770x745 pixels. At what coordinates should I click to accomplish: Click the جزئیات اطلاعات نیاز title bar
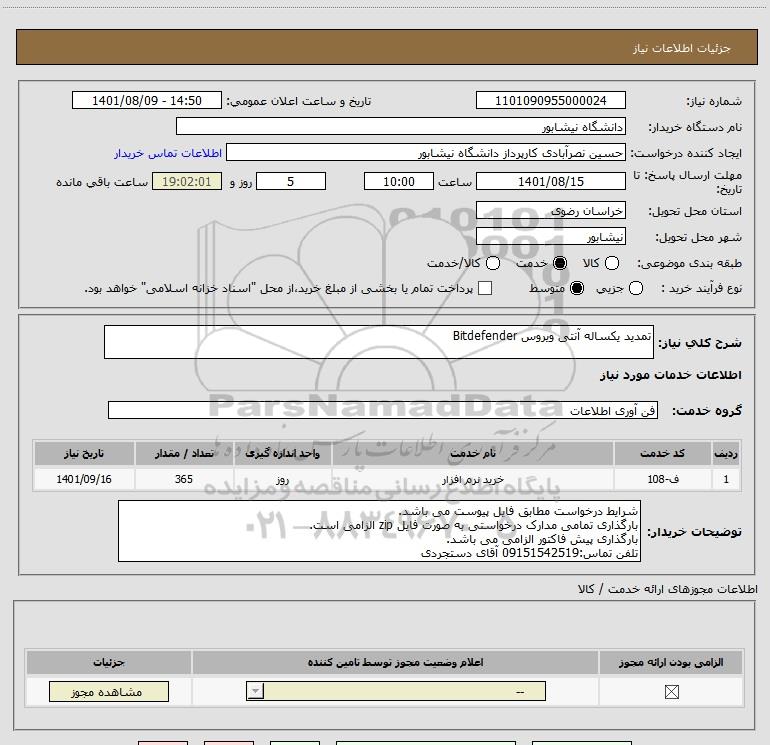(387, 47)
